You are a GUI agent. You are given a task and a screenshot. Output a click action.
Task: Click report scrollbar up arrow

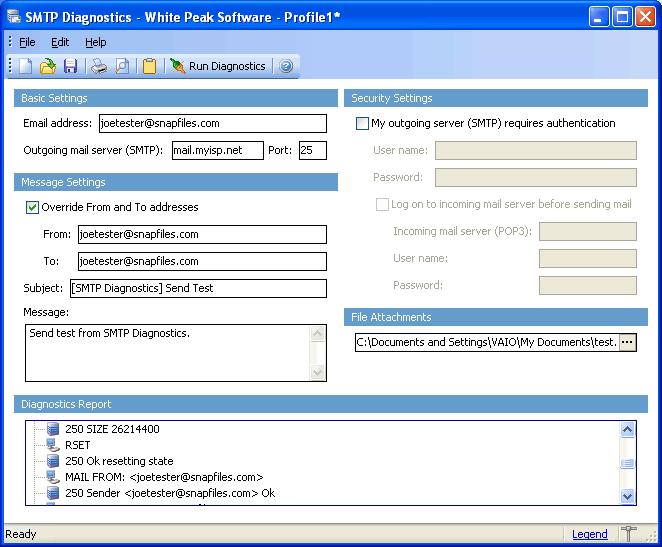(x=627, y=430)
